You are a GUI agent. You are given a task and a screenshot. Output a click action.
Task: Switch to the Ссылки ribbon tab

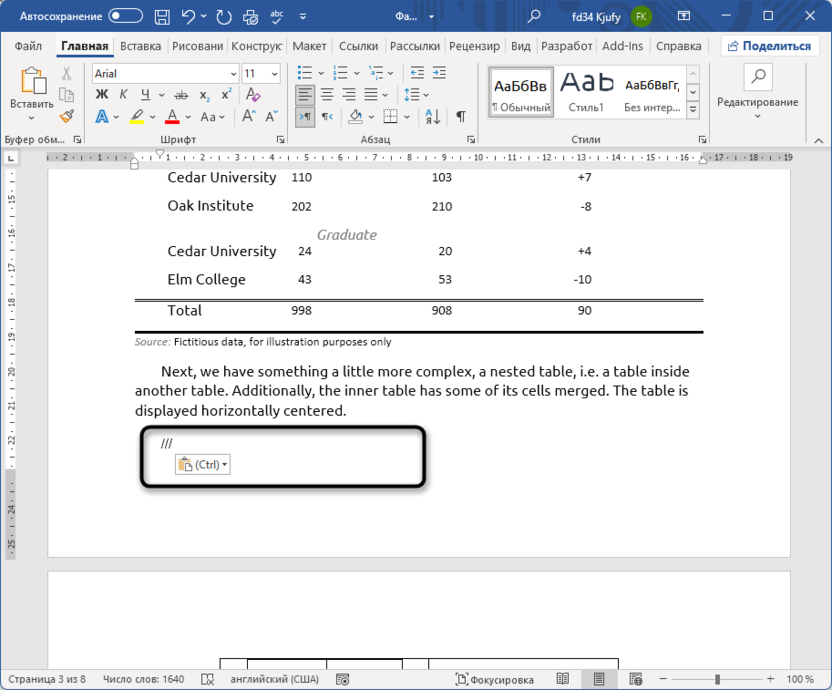coord(358,46)
